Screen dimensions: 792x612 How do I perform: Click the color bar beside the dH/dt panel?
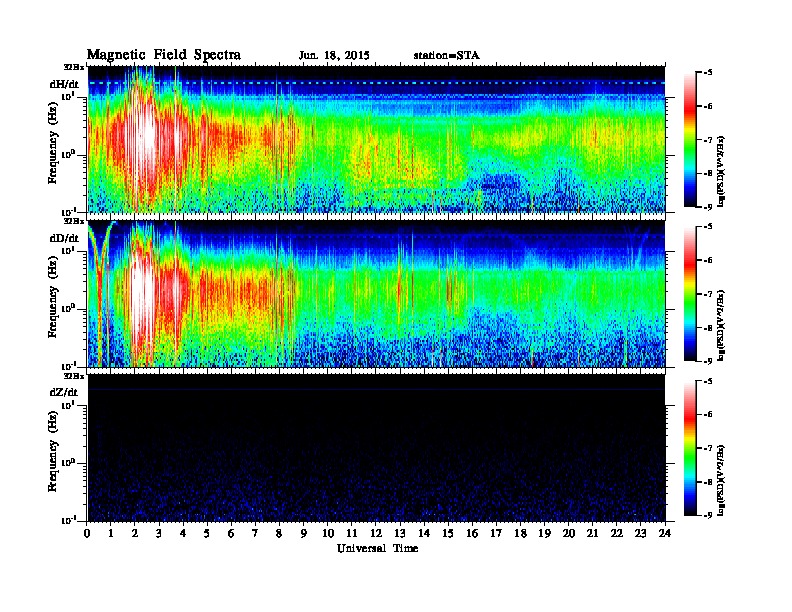tap(689, 140)
